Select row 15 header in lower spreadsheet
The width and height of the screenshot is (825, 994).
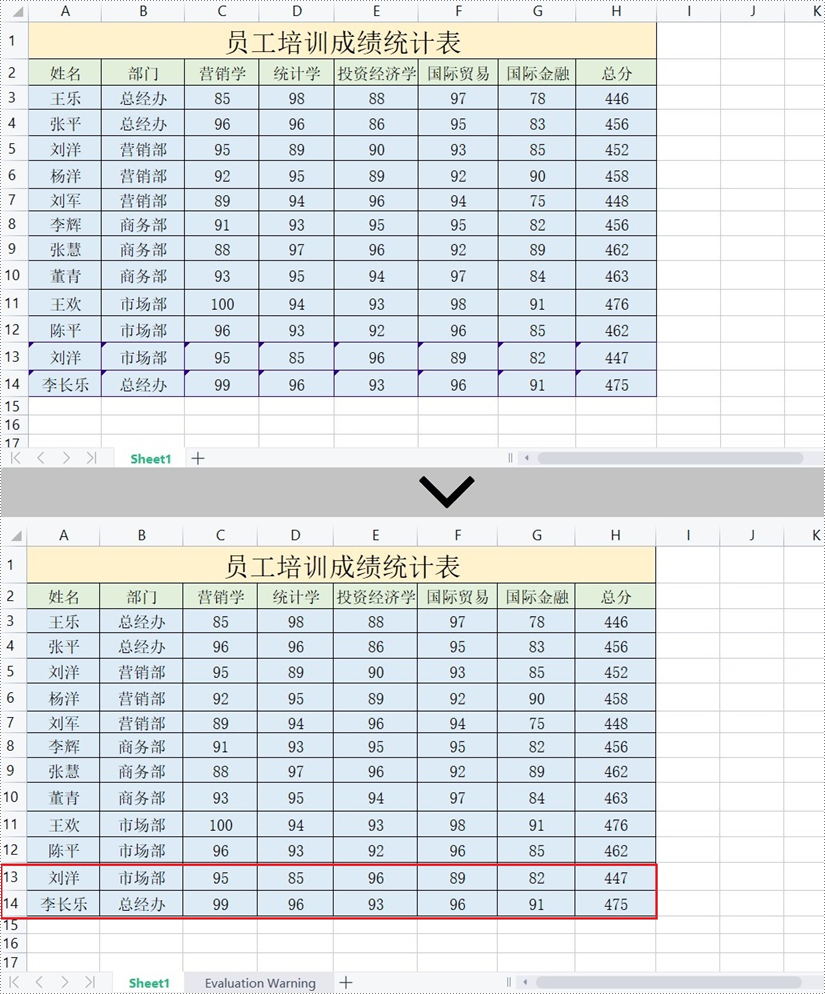click(x=11, y=925)
